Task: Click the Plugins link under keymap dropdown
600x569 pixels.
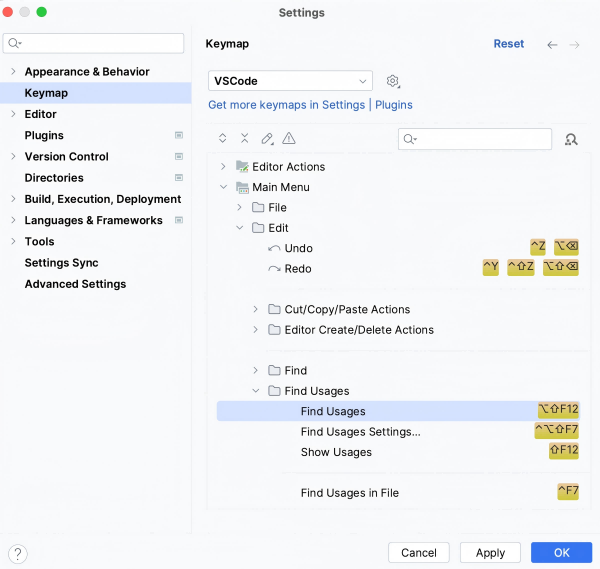Action: 394,105
